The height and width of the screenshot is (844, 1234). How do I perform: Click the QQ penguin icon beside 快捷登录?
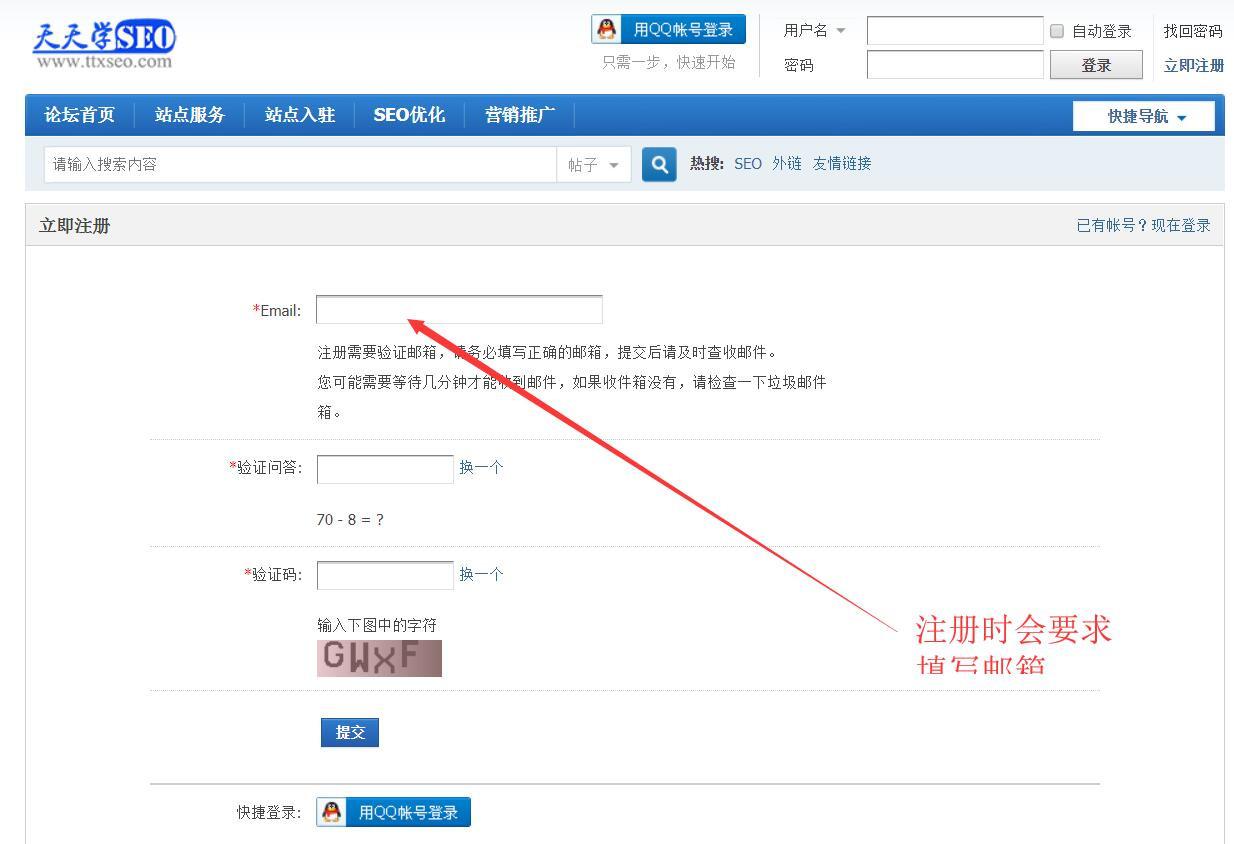tap(331, 812)
